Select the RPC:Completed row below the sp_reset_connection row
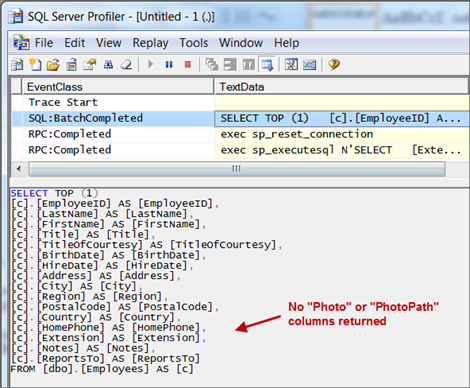470x388 pixels. pos(240,150)
